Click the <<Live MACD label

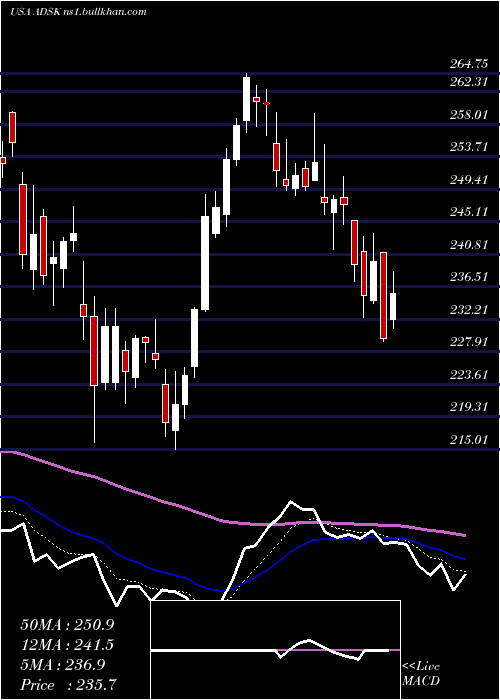coord(421,673)
